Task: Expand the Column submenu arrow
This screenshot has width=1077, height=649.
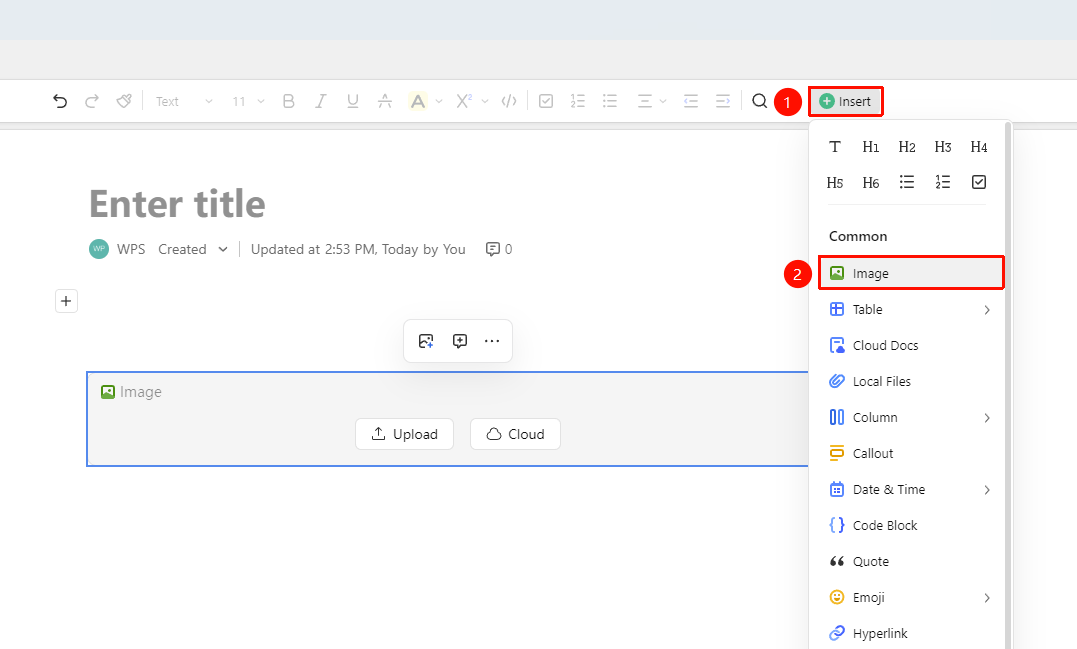Action: point(987,418)
